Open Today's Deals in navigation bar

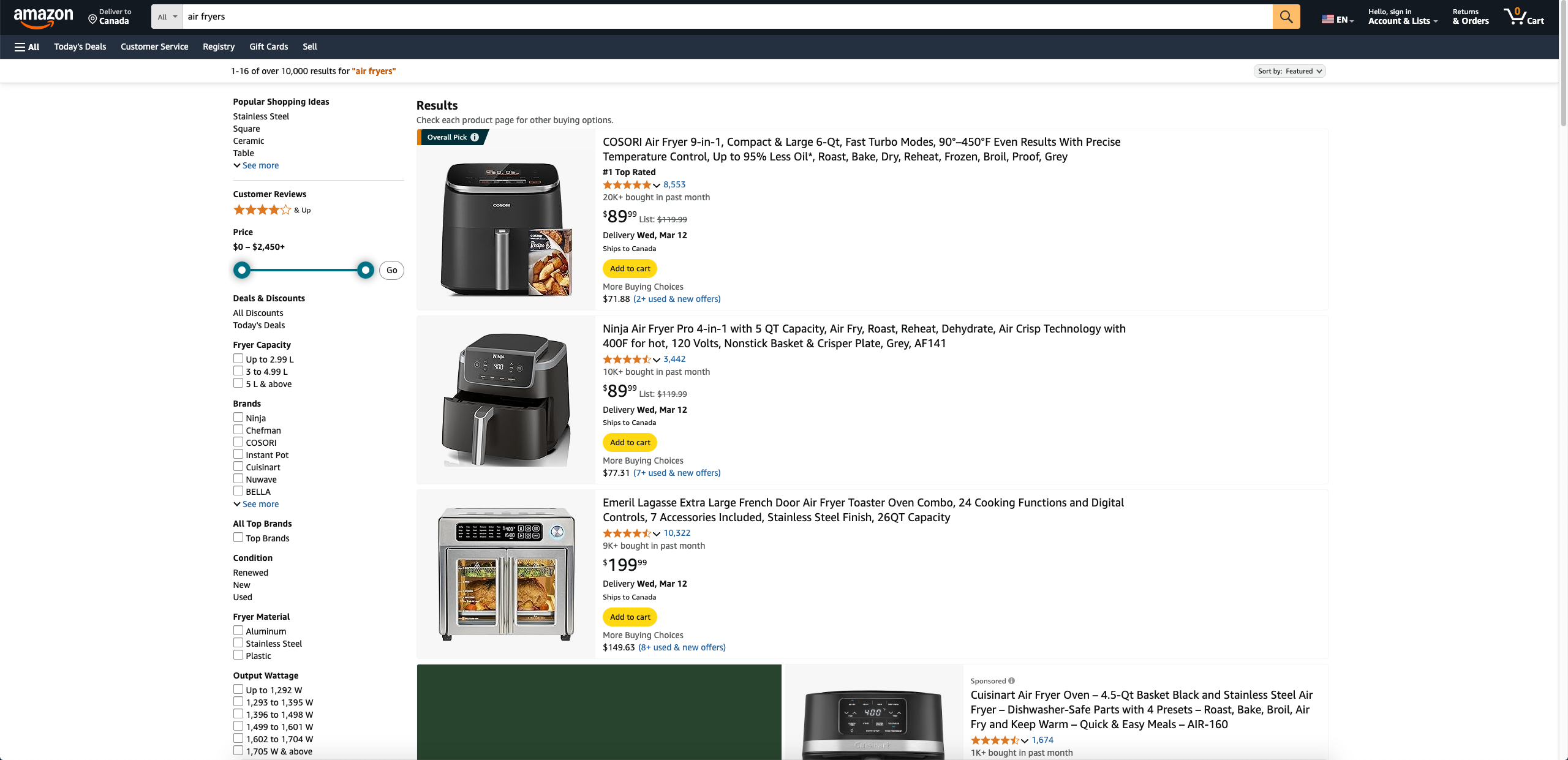click(x=80, y=47)
